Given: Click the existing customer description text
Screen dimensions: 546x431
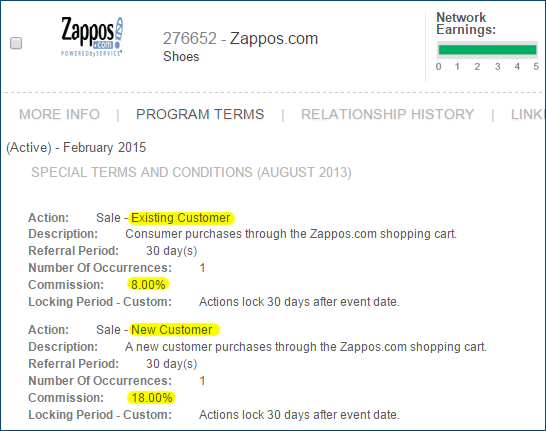Looking at the screenshot, I should click(291, 234).
